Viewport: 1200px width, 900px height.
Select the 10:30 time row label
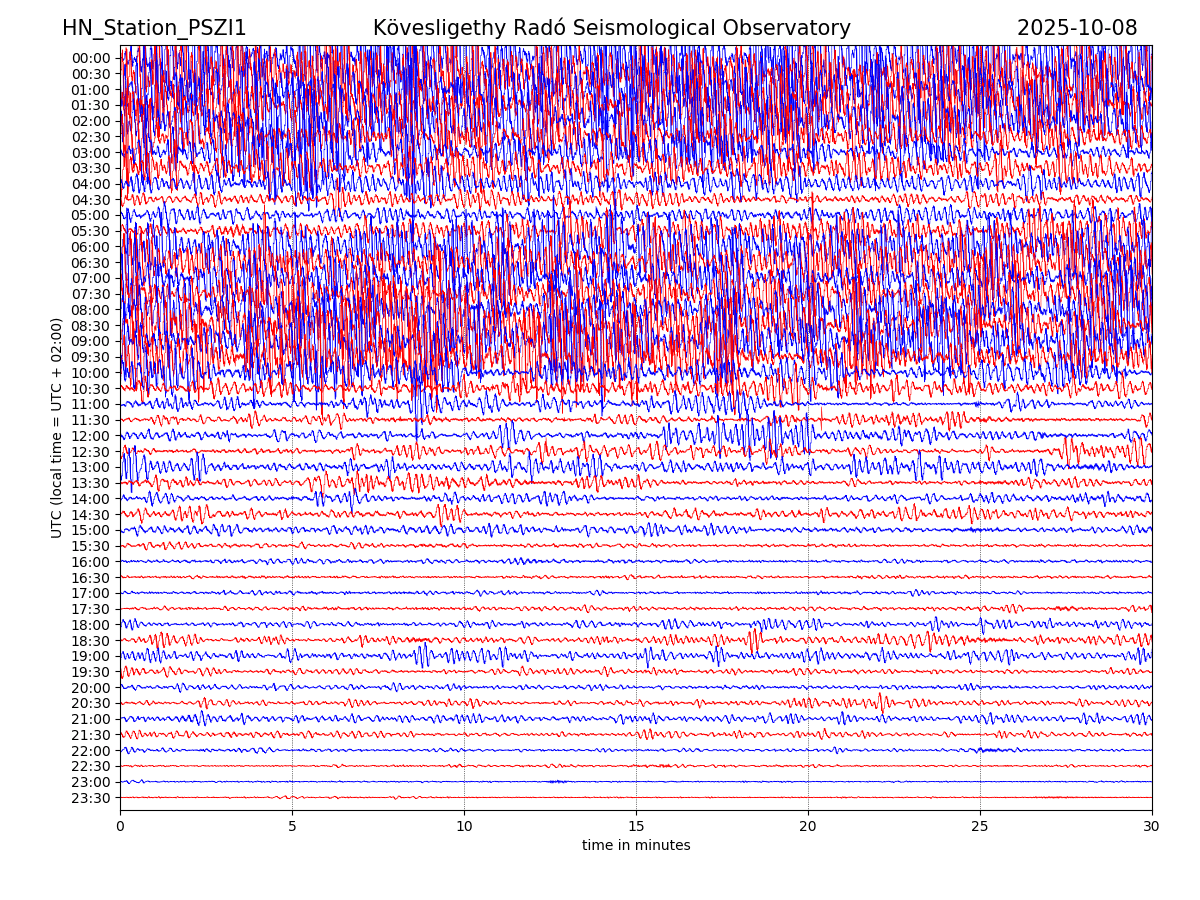click(90, 389)
